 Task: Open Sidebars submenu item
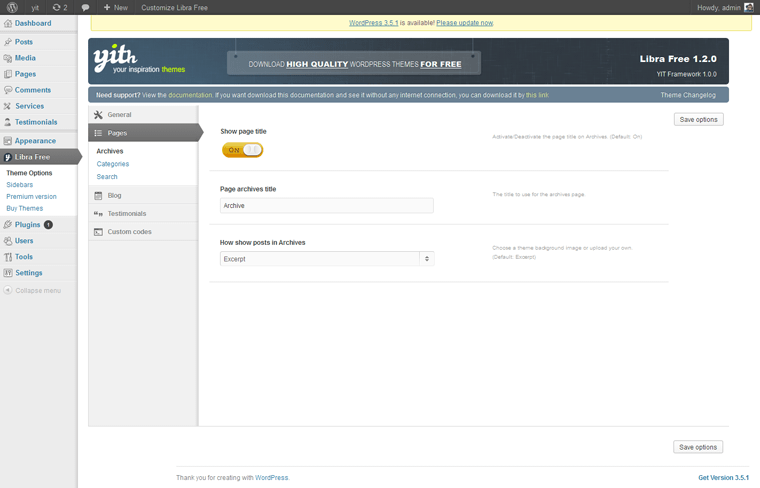click(19, 185)
